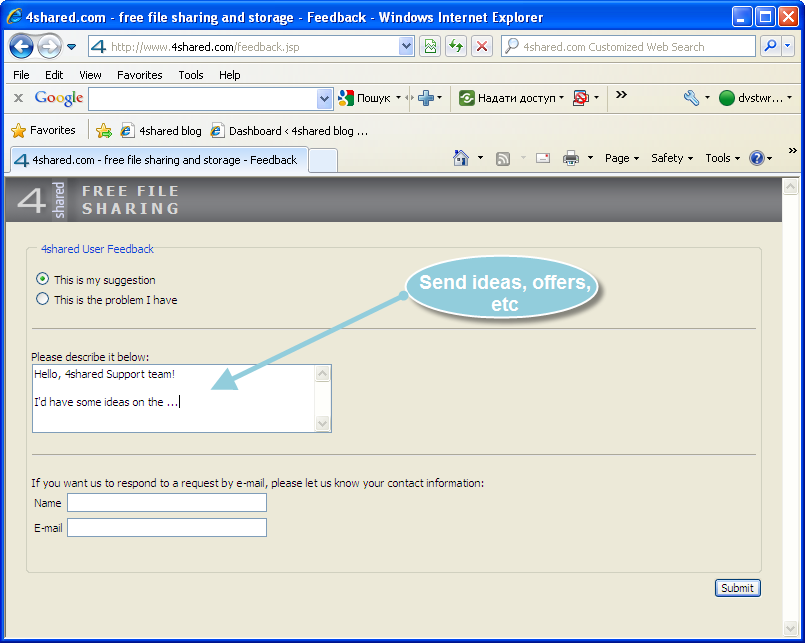Open search provider options dropdown

(788, 46)
